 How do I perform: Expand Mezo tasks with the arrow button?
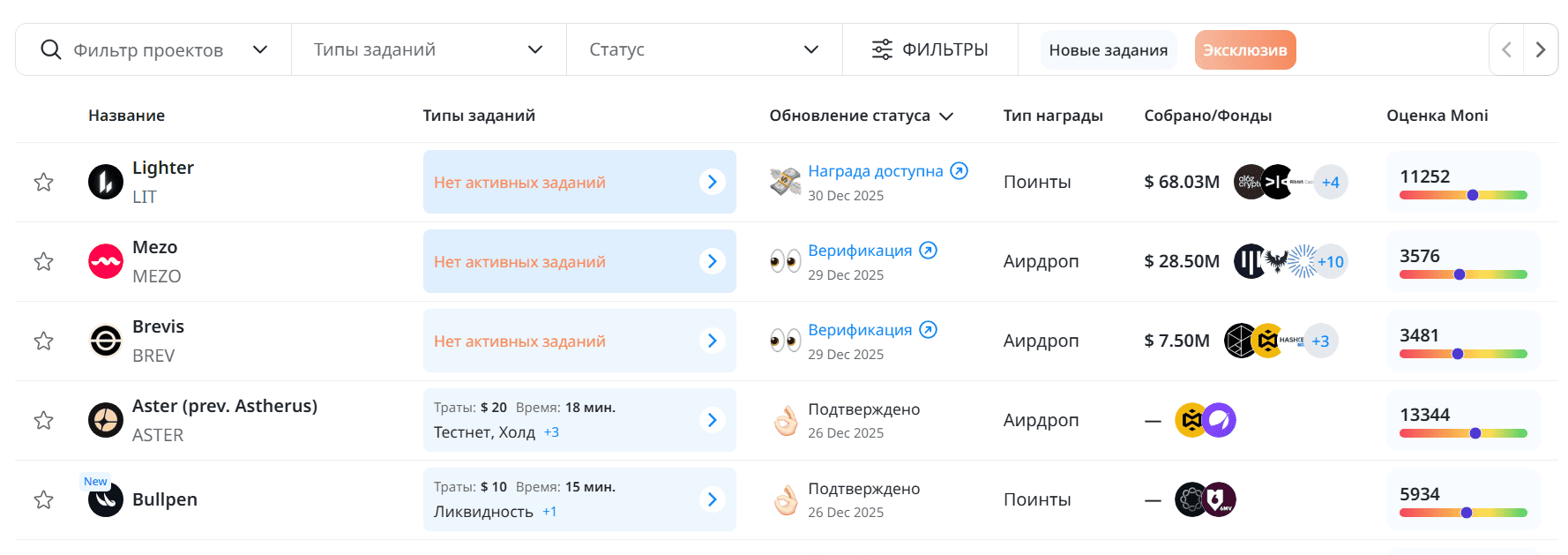click(713, 261)
